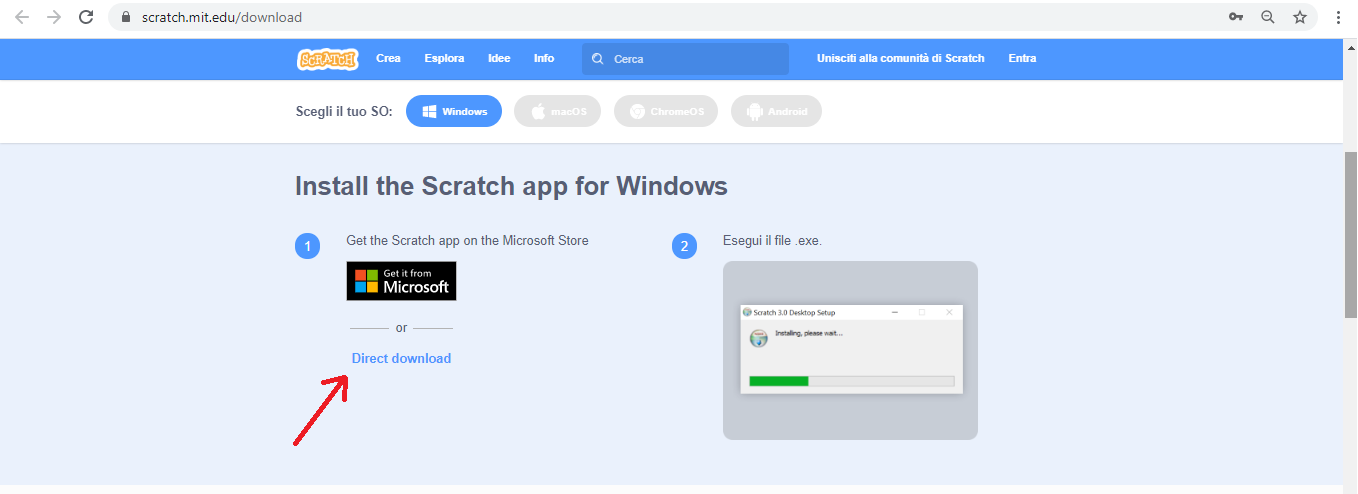Click the text Esegui il file .exe.

772,241
